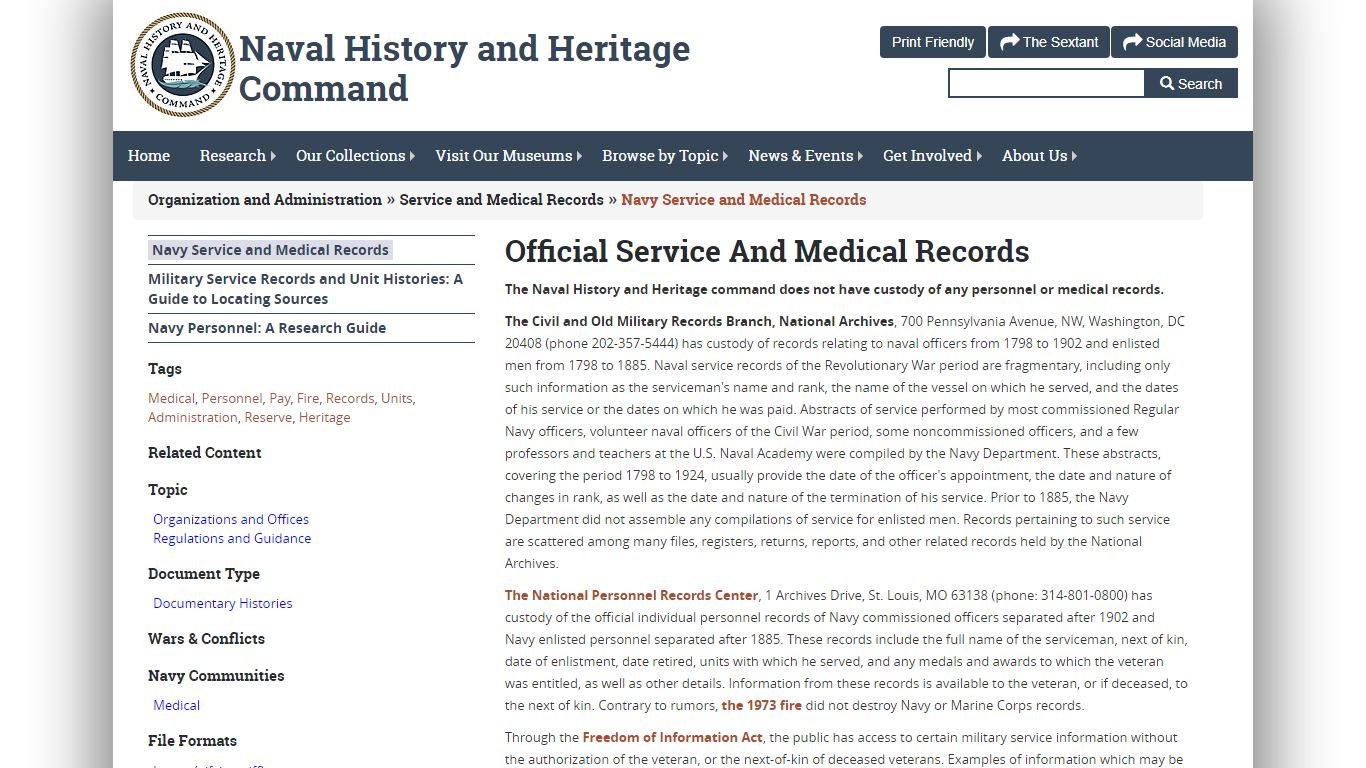This screenshot has width=1366, height=768.
Task: Expand the Browse by Topic arrow
Action: pyautogui.click(x=726, y=156)
